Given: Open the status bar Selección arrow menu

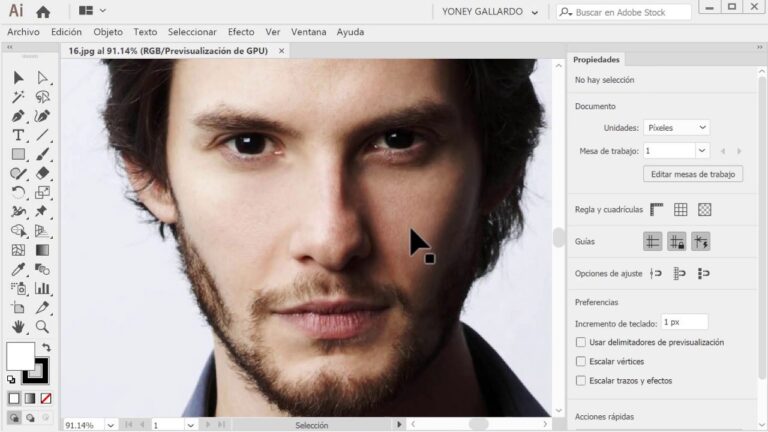Looking at the screenshot, I should (x=399, y=425).
